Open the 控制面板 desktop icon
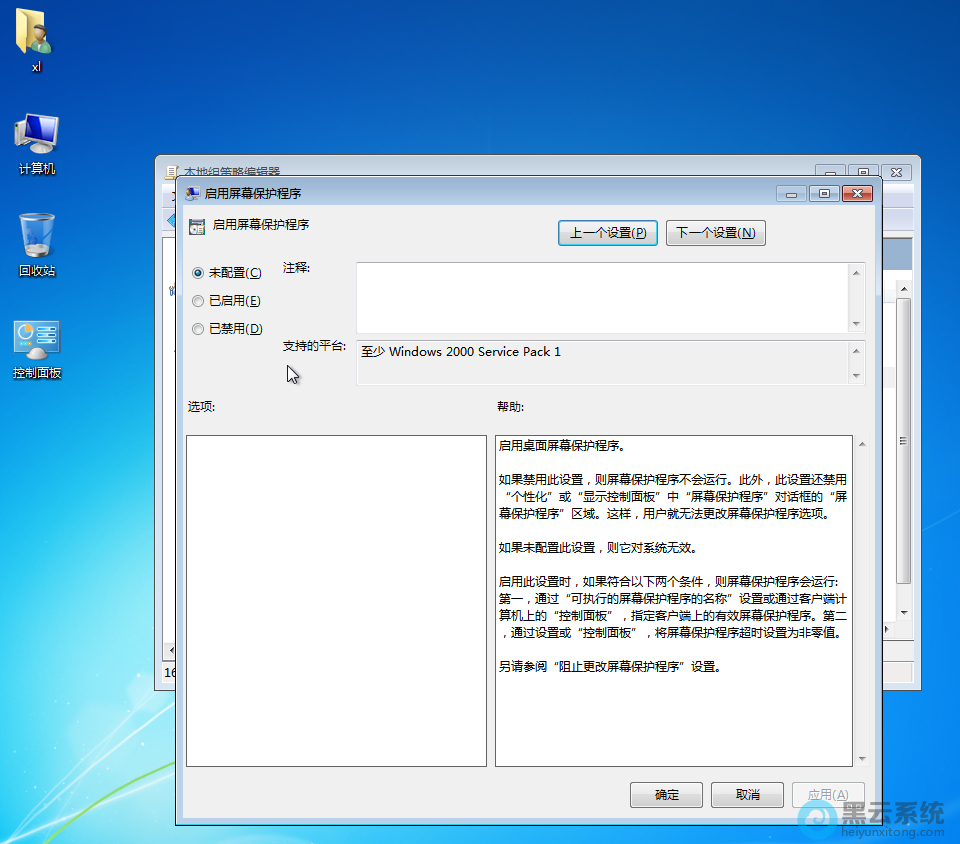 click(x=37, y=340)
